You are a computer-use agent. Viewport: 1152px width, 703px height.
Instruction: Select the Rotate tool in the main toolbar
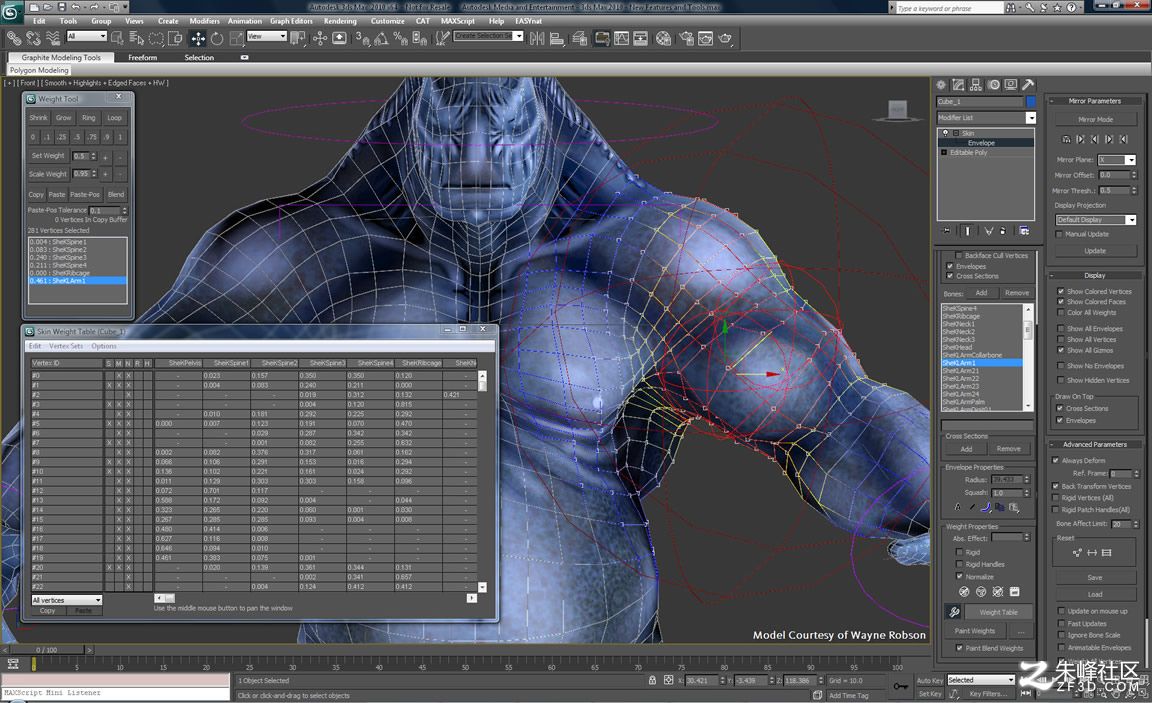[x=217, y=39]
